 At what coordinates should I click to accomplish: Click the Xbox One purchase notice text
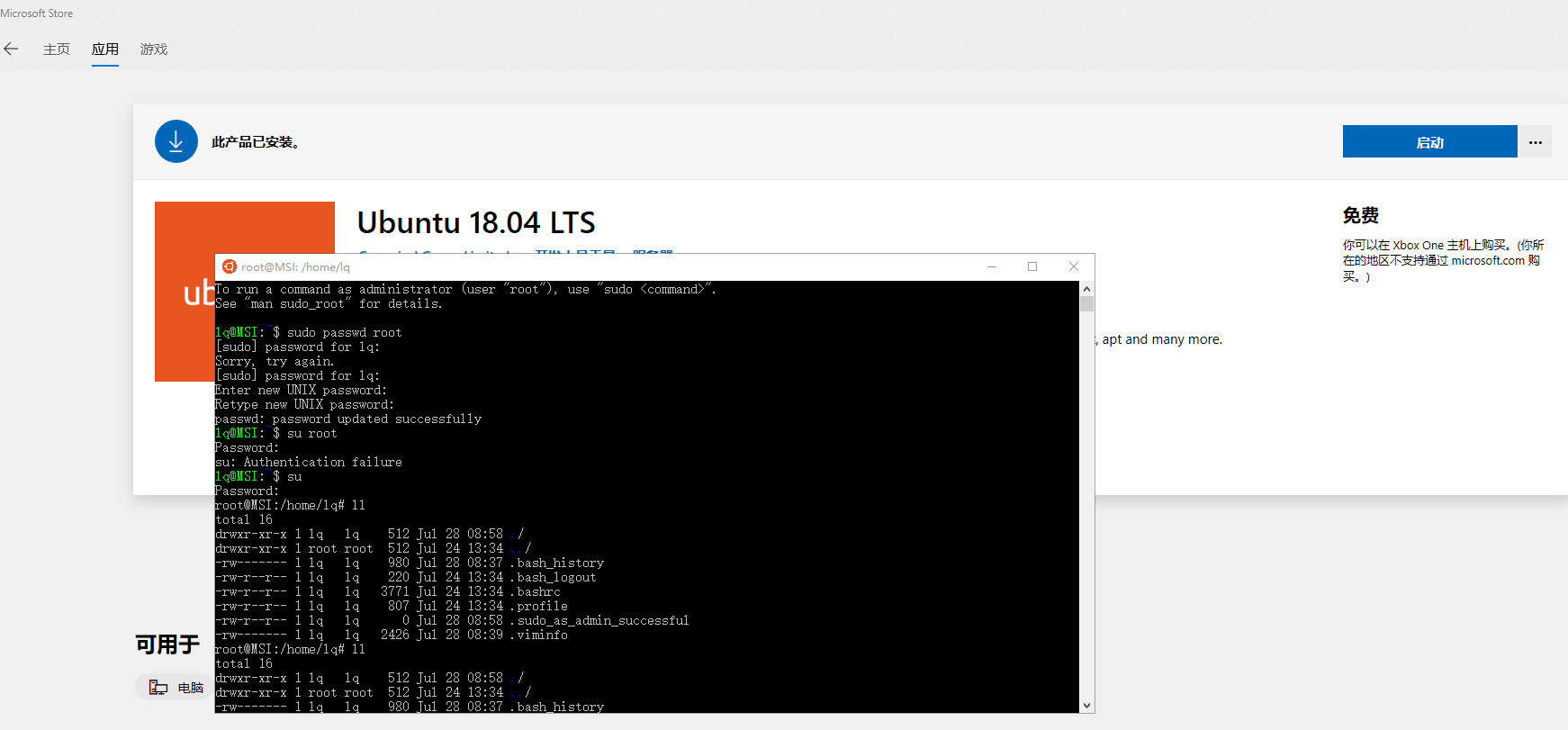pyautogui.click(x=1443, y=260)
